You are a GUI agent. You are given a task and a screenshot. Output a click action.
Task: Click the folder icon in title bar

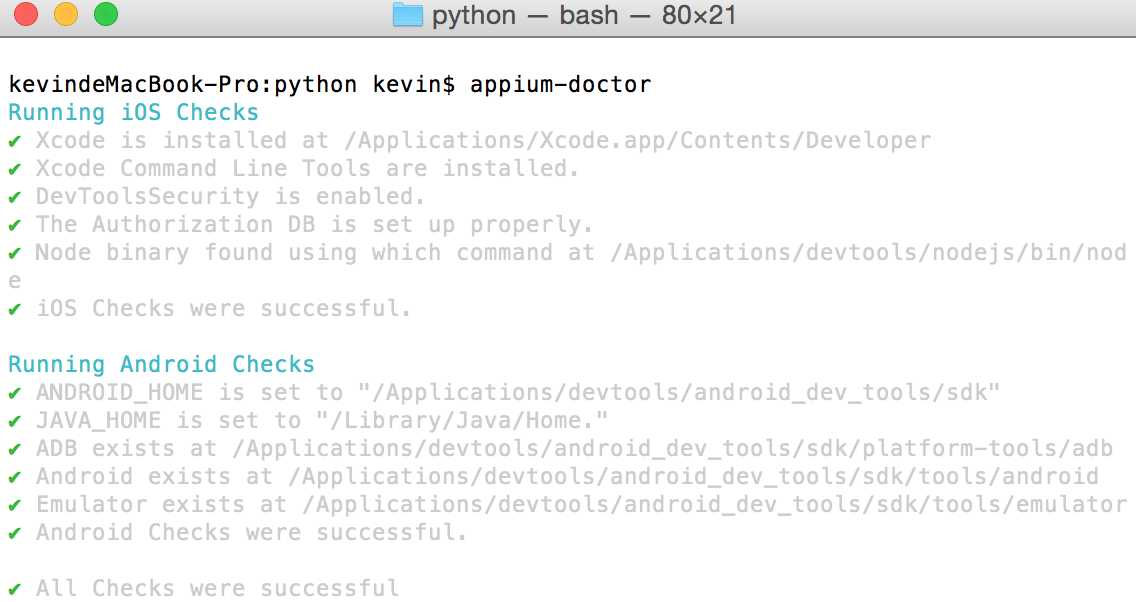(x=407, y=14)
